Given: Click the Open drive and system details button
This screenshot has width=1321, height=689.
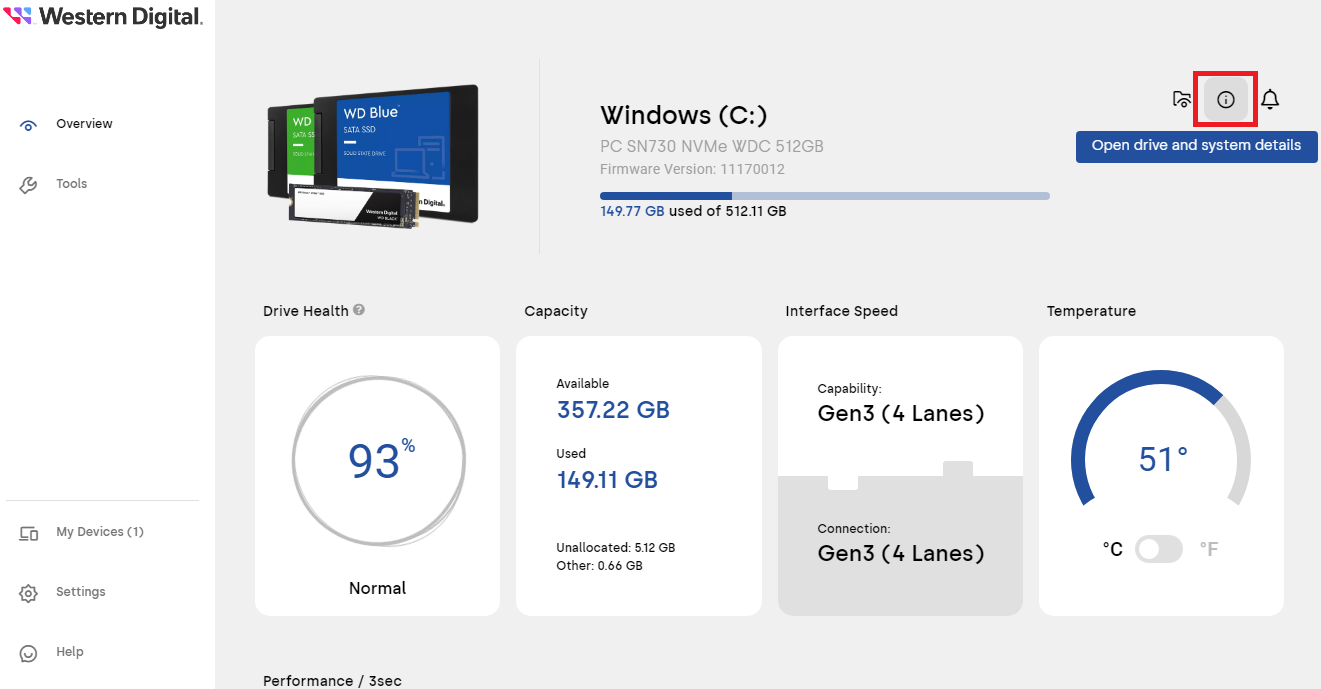Looking at the screenshot, I should point(1196,146).
